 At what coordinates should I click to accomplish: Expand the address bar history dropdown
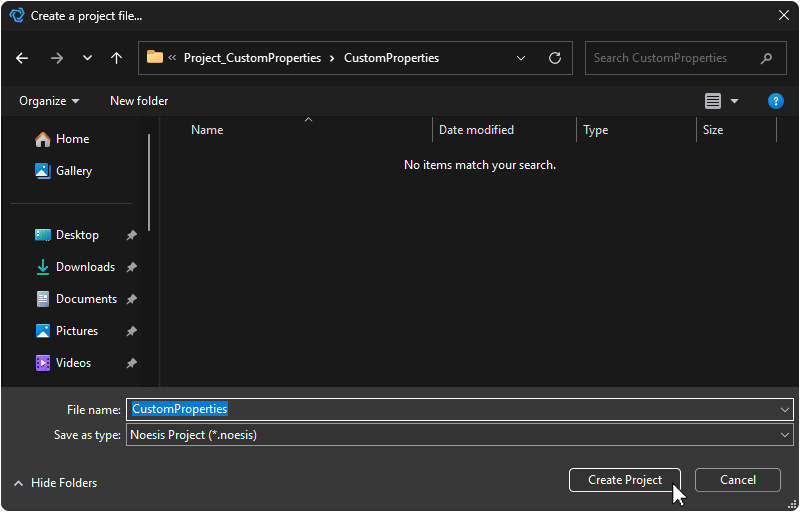(521, 58)
